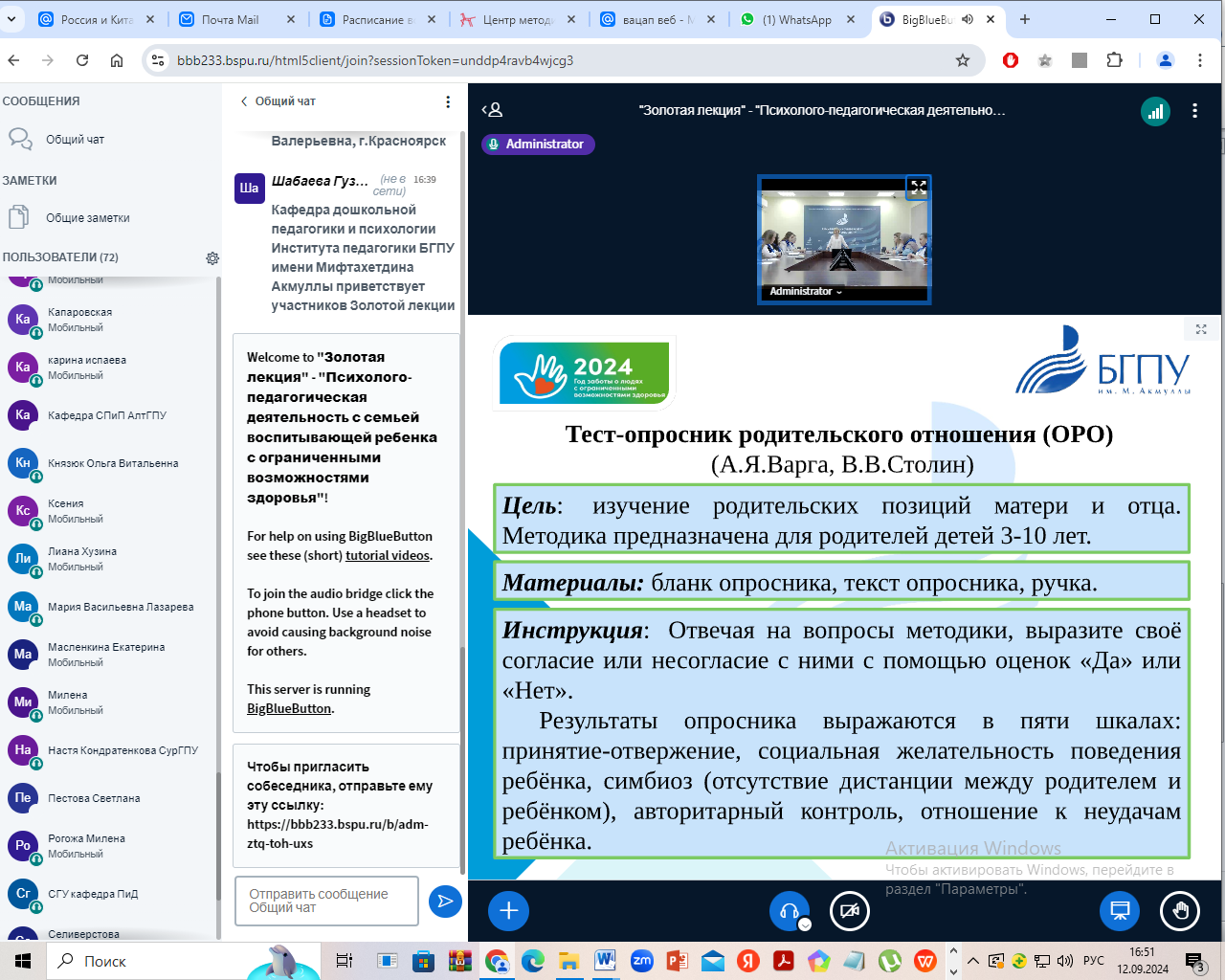Open the connection status indicator

1155,111
